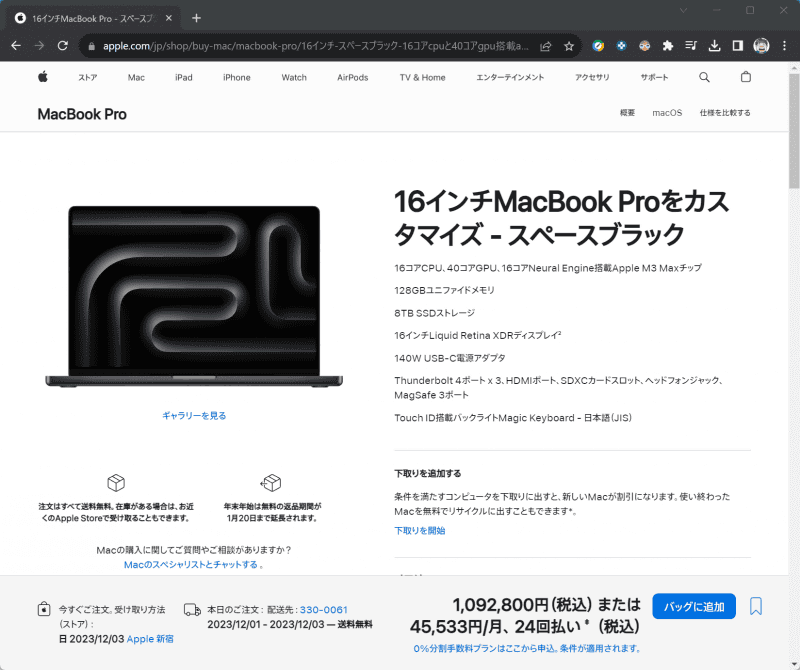Open the Chrome side panel

tap(737, 46)
